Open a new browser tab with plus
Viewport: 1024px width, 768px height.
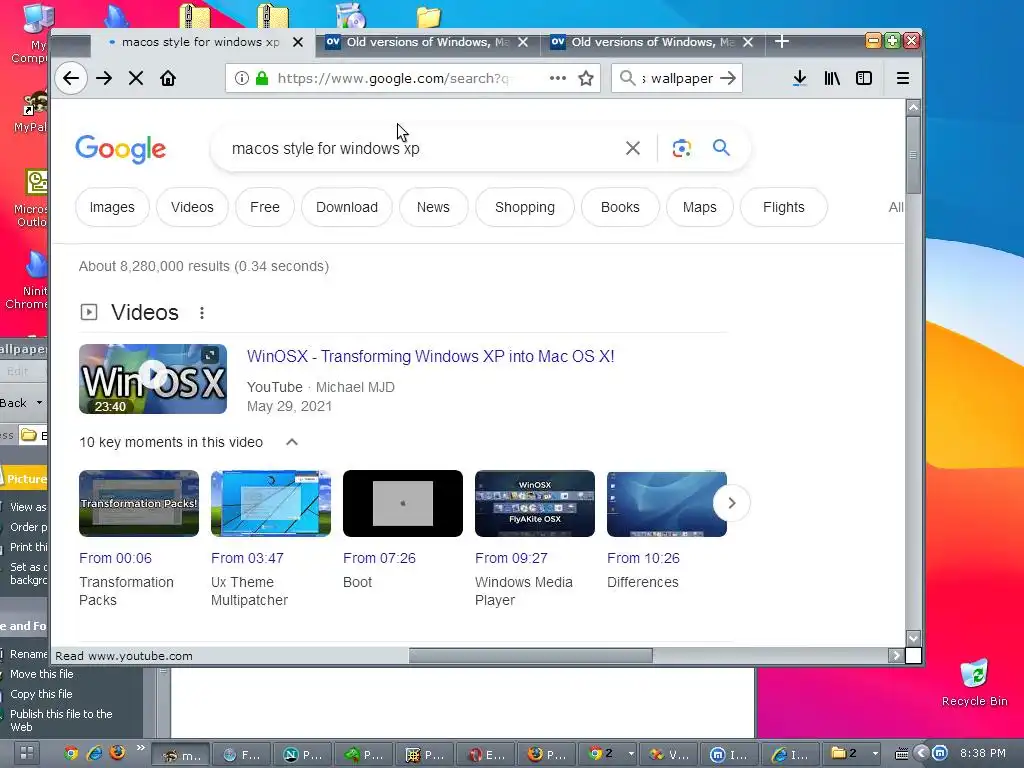pos(782,42)
